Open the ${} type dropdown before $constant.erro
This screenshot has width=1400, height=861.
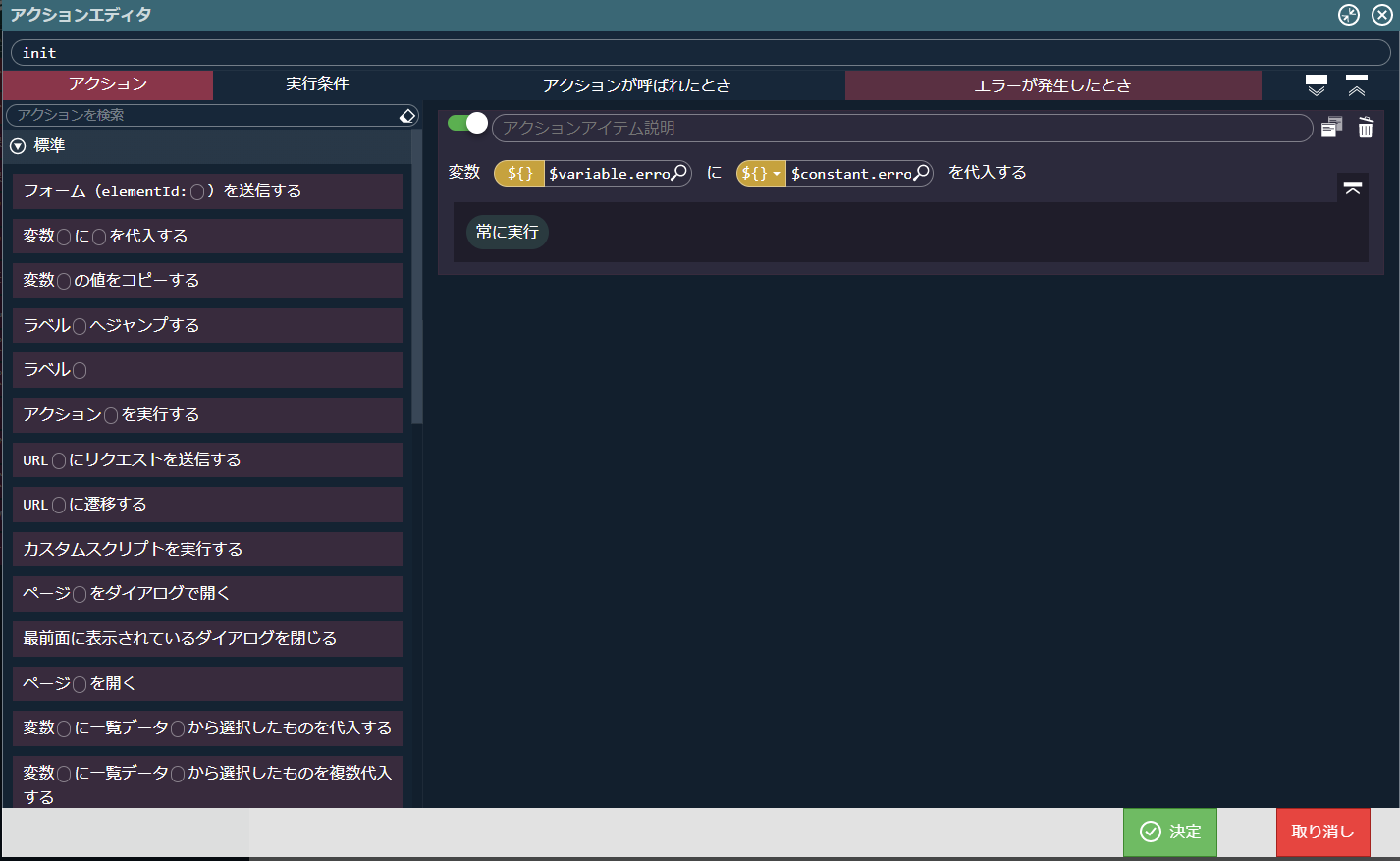point(761,174)
